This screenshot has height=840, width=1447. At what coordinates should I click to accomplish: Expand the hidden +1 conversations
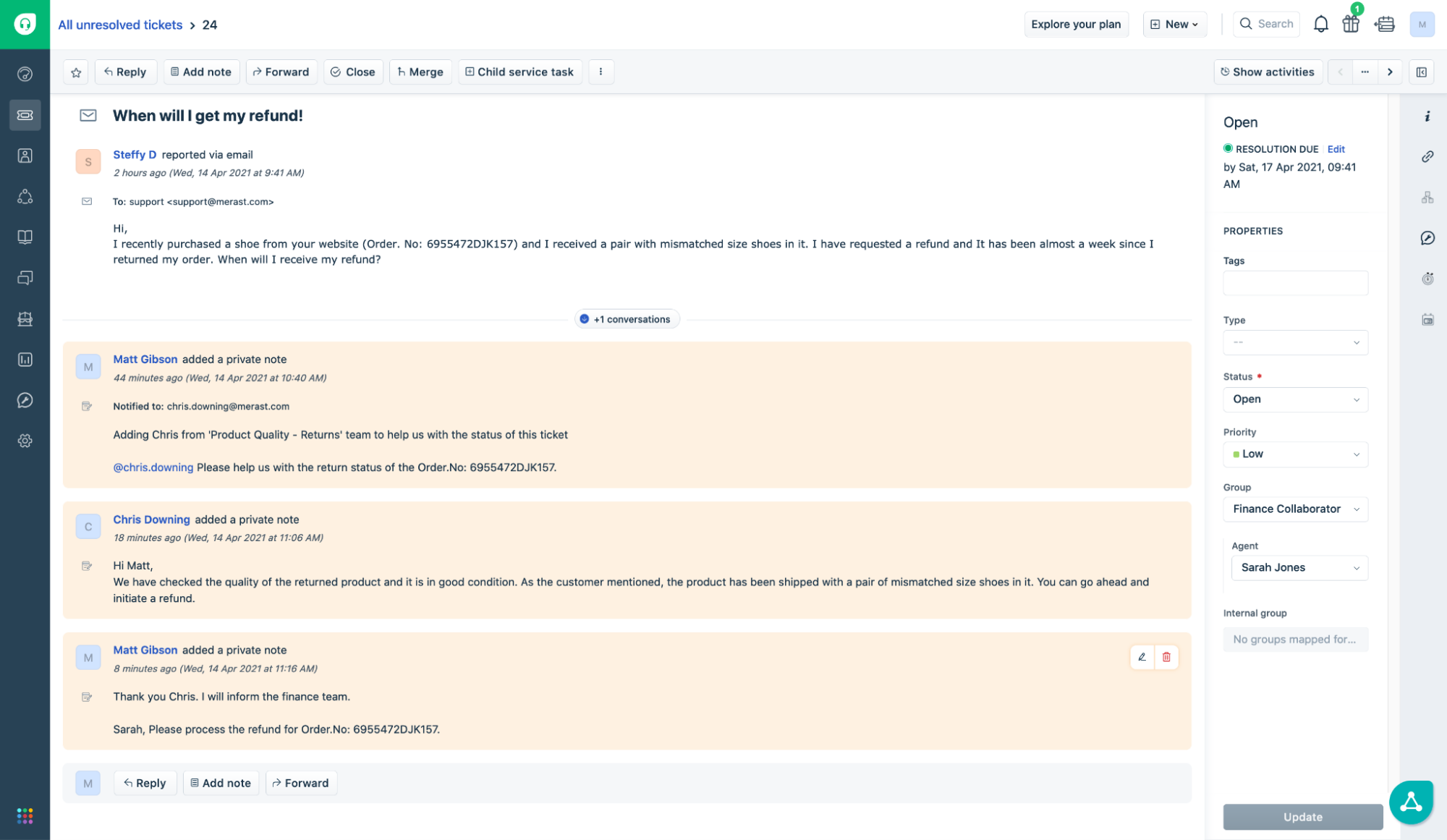point(627,318)
